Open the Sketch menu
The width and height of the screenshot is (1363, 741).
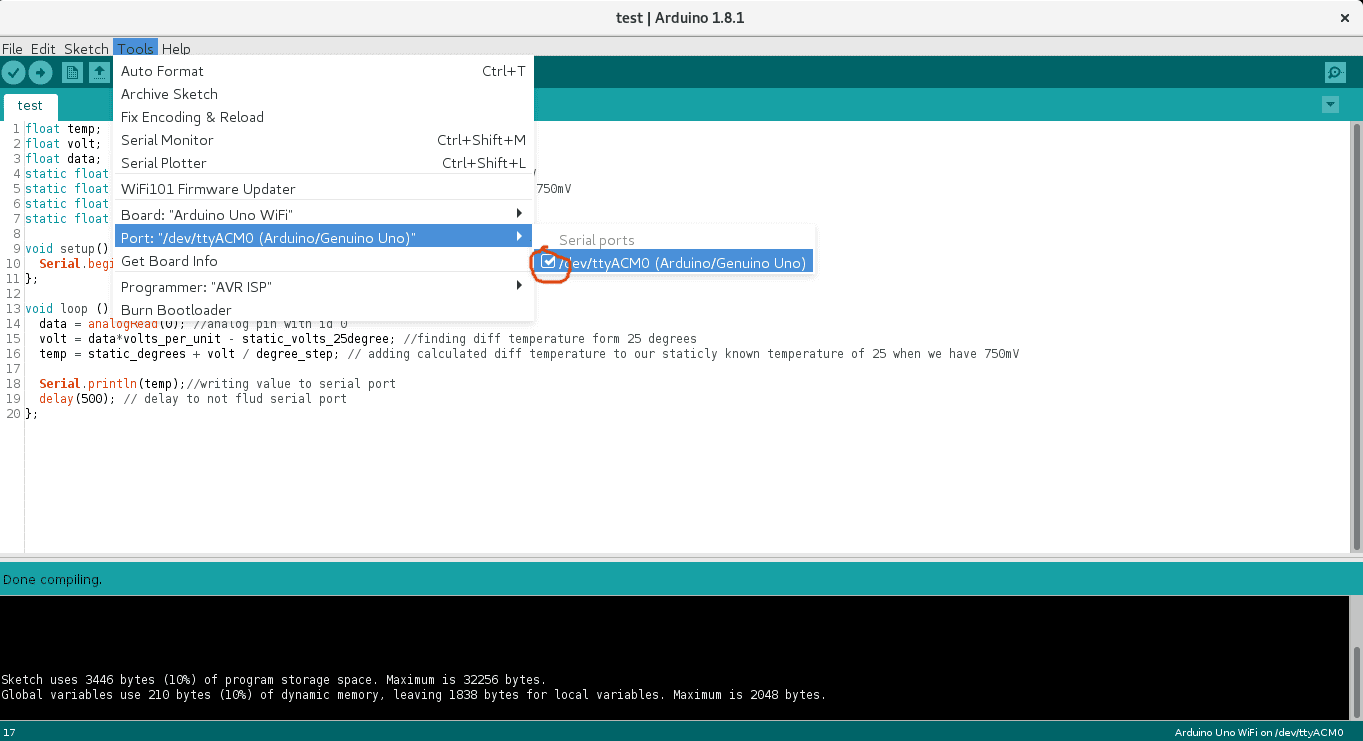86,48
